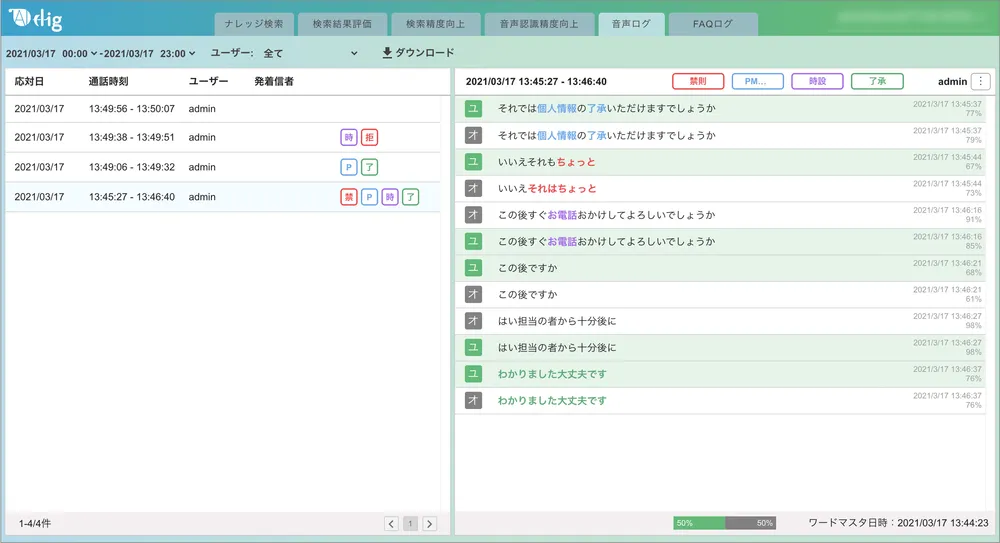Screen dimensions: 1000x543
Task: Click the green 了 tag in the 13:49:06 row
Action: (x=369, y=167)
